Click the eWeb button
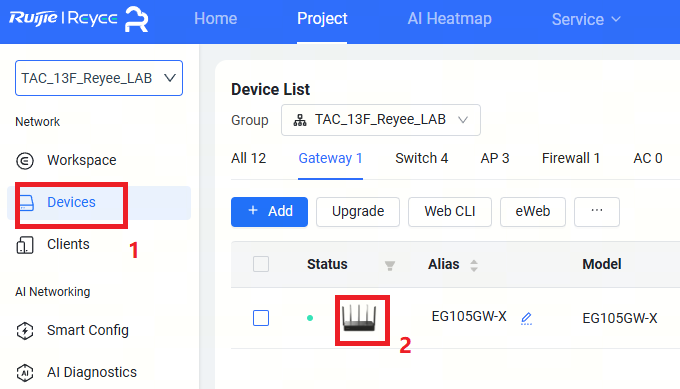 pyautogui.click(x=533, y=212)
